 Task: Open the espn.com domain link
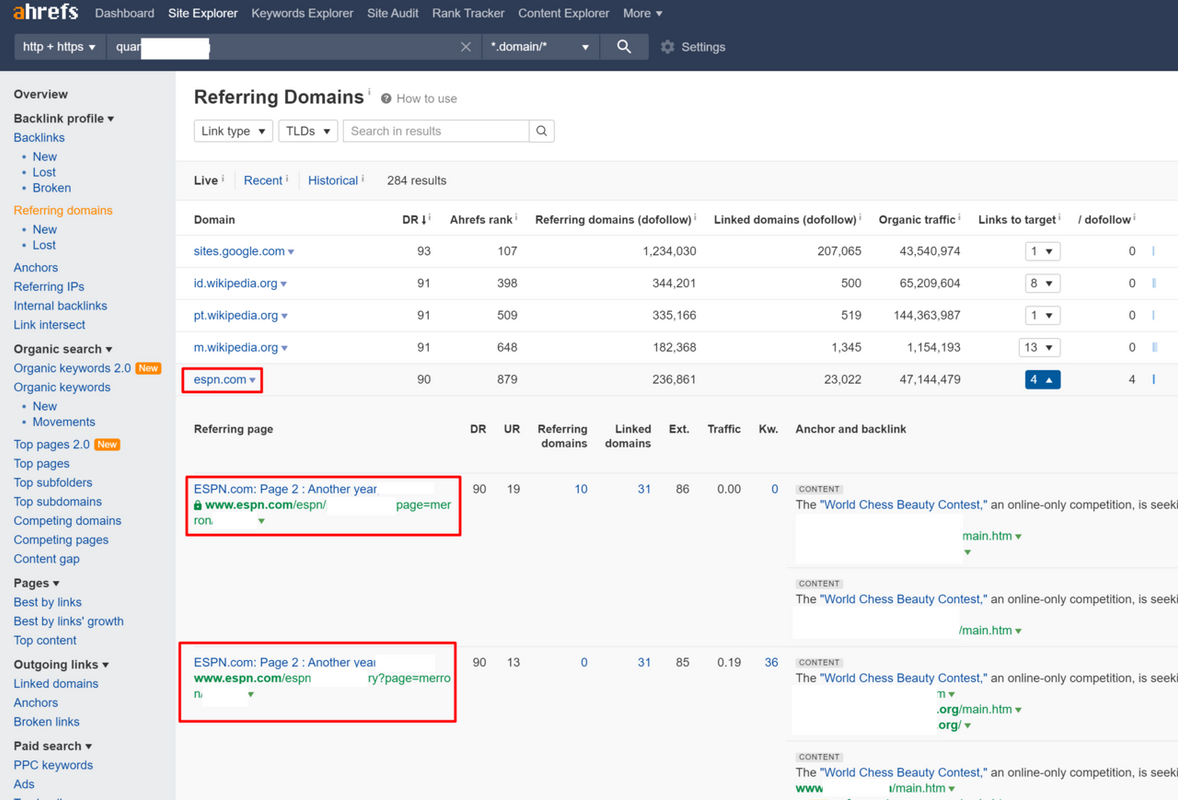220,379
